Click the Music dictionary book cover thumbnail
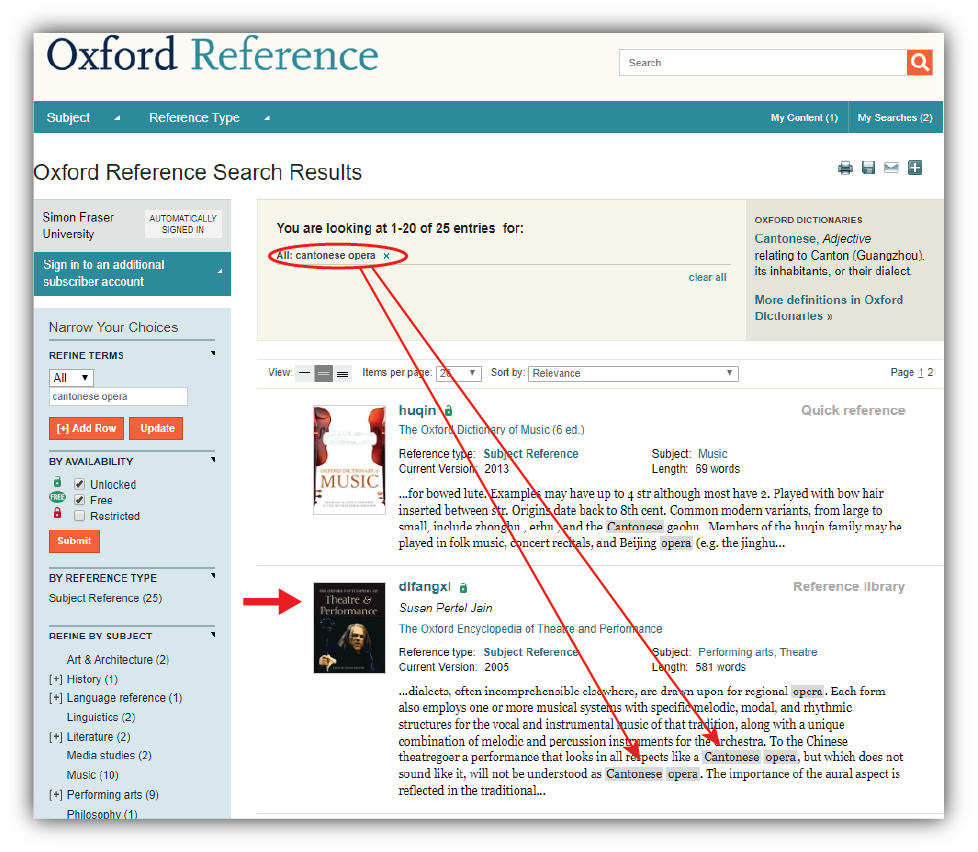Image resolution: width=978 pixels, height=852 pixels. tap(349, 460)
